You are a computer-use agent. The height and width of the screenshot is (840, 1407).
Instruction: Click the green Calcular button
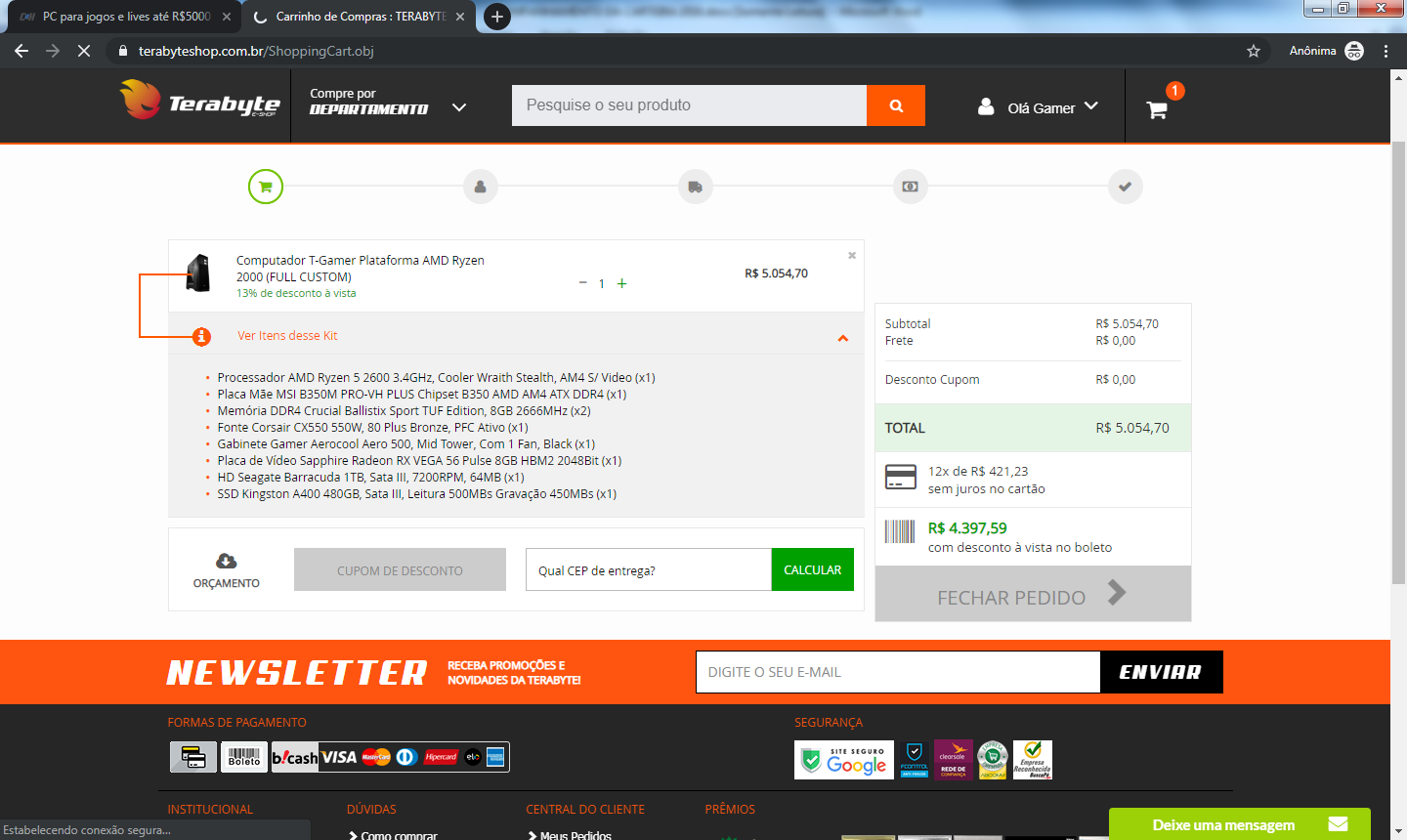pos(812,569)
